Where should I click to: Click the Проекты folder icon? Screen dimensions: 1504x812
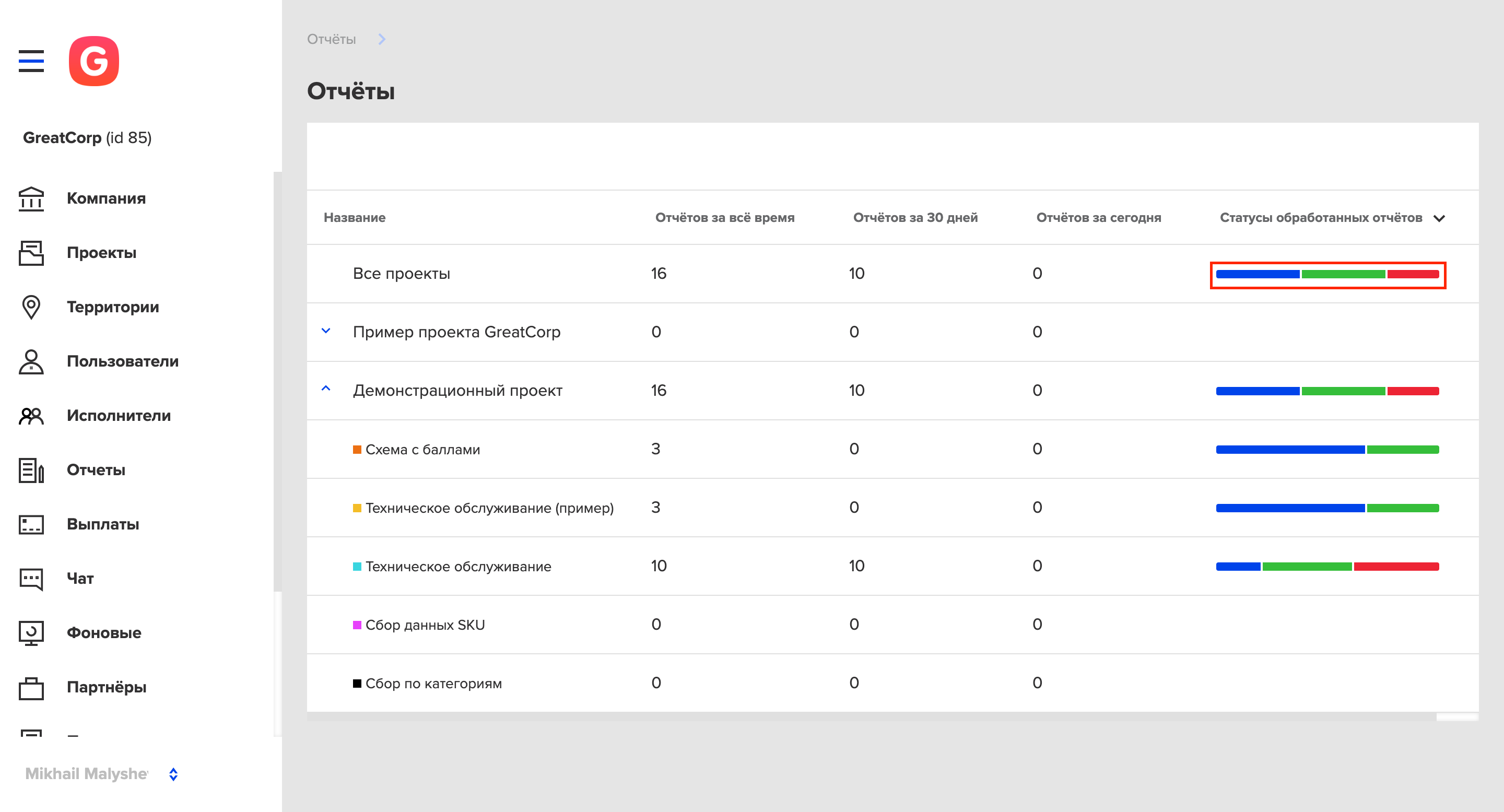click(x=31, y=253)
